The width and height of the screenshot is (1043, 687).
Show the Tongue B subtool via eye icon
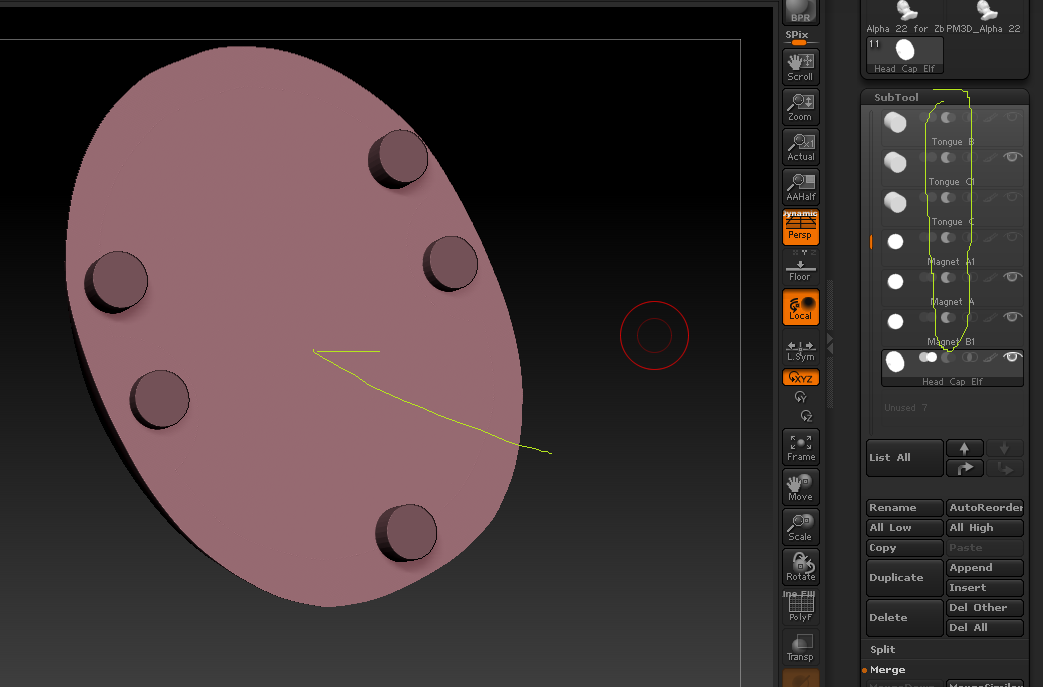point(1012,117)
